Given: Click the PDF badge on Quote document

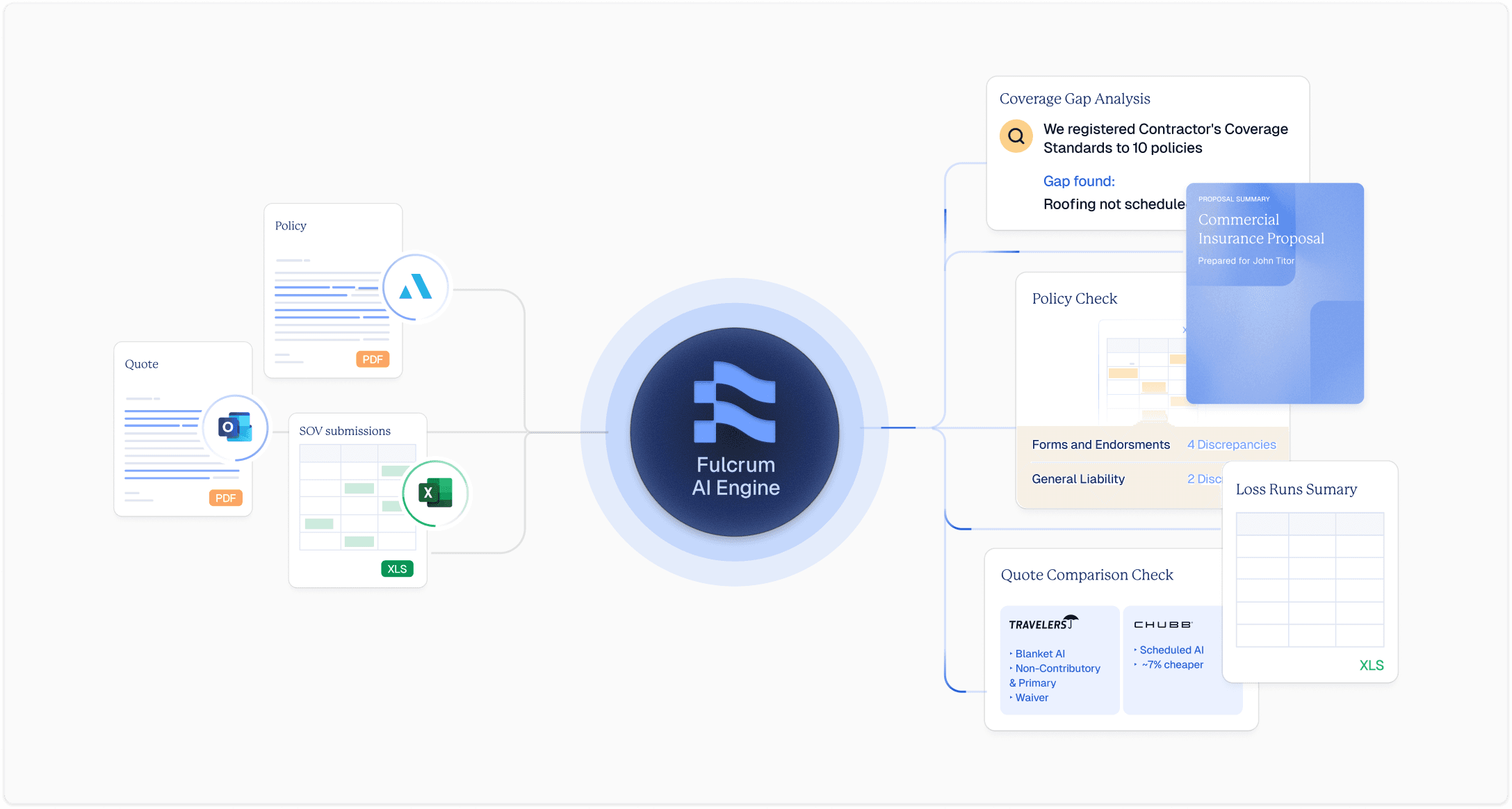Looking at the screenshot, I should [x=225, y=498].
